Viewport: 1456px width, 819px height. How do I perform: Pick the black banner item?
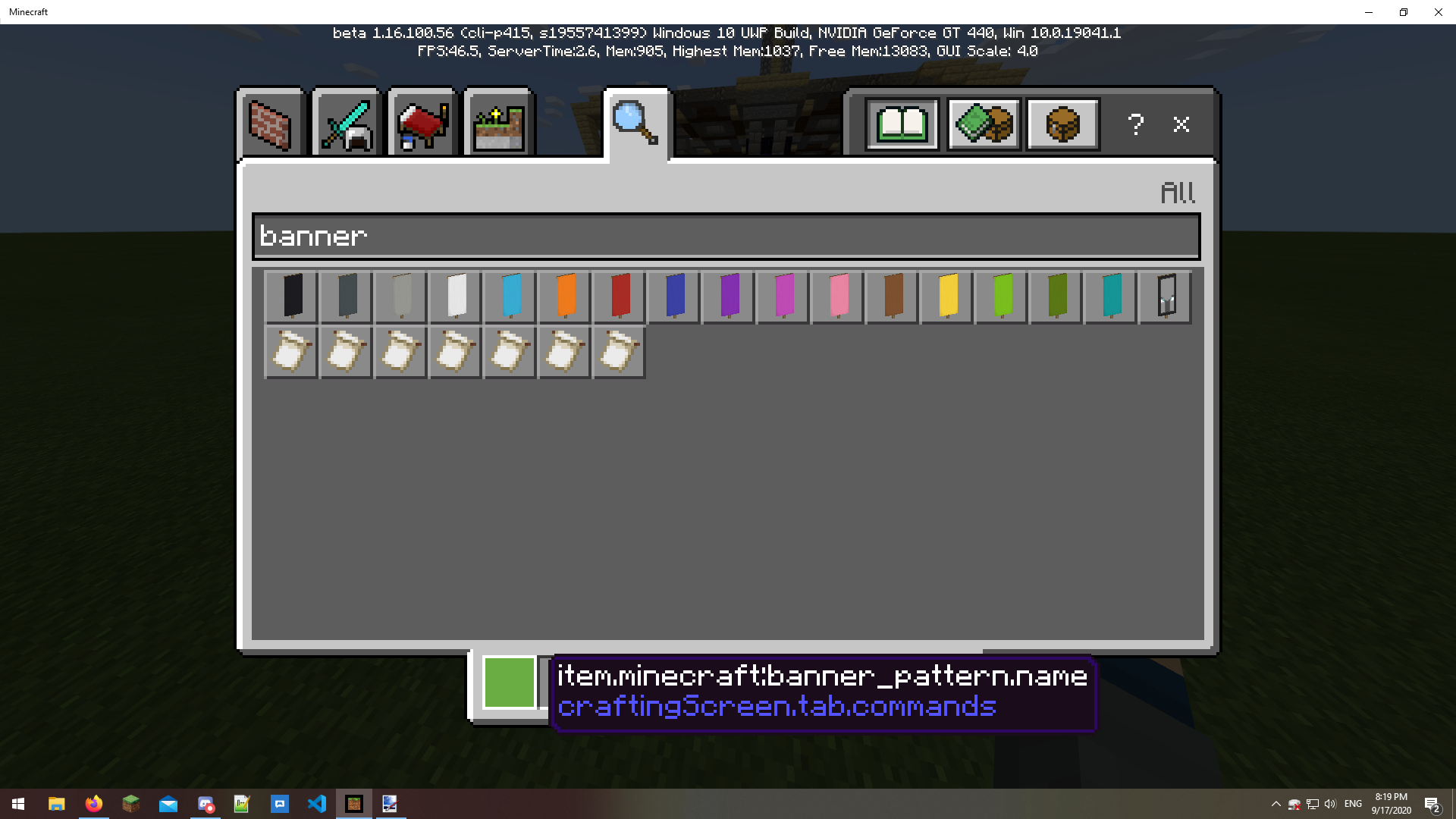292,297
